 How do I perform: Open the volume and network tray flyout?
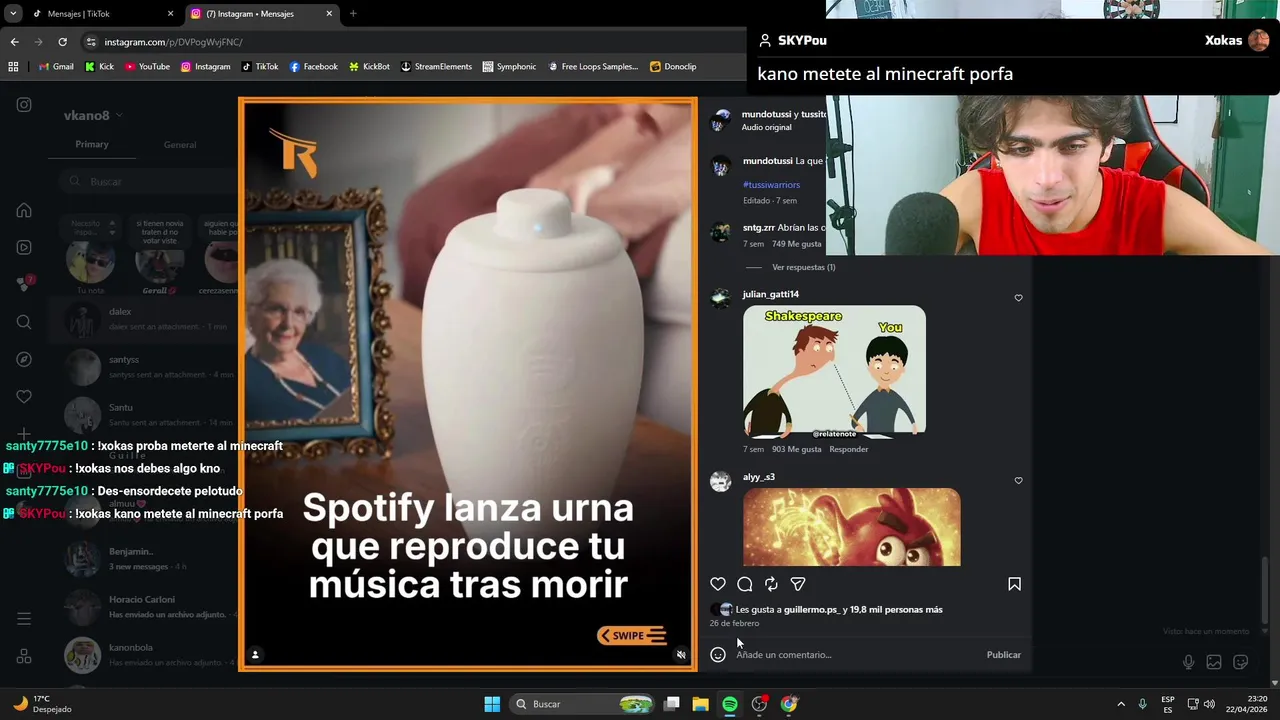tap(1201, 704)
